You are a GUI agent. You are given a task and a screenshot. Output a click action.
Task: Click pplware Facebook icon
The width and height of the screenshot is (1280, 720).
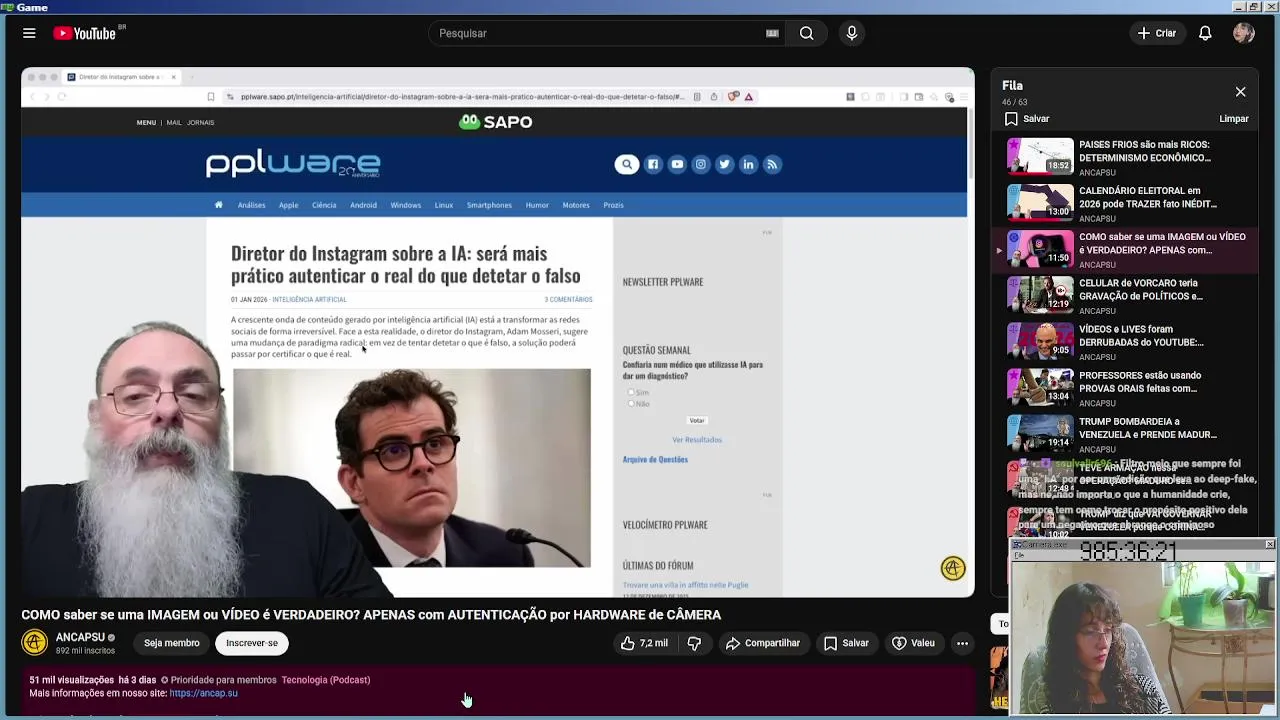[653, 164]
